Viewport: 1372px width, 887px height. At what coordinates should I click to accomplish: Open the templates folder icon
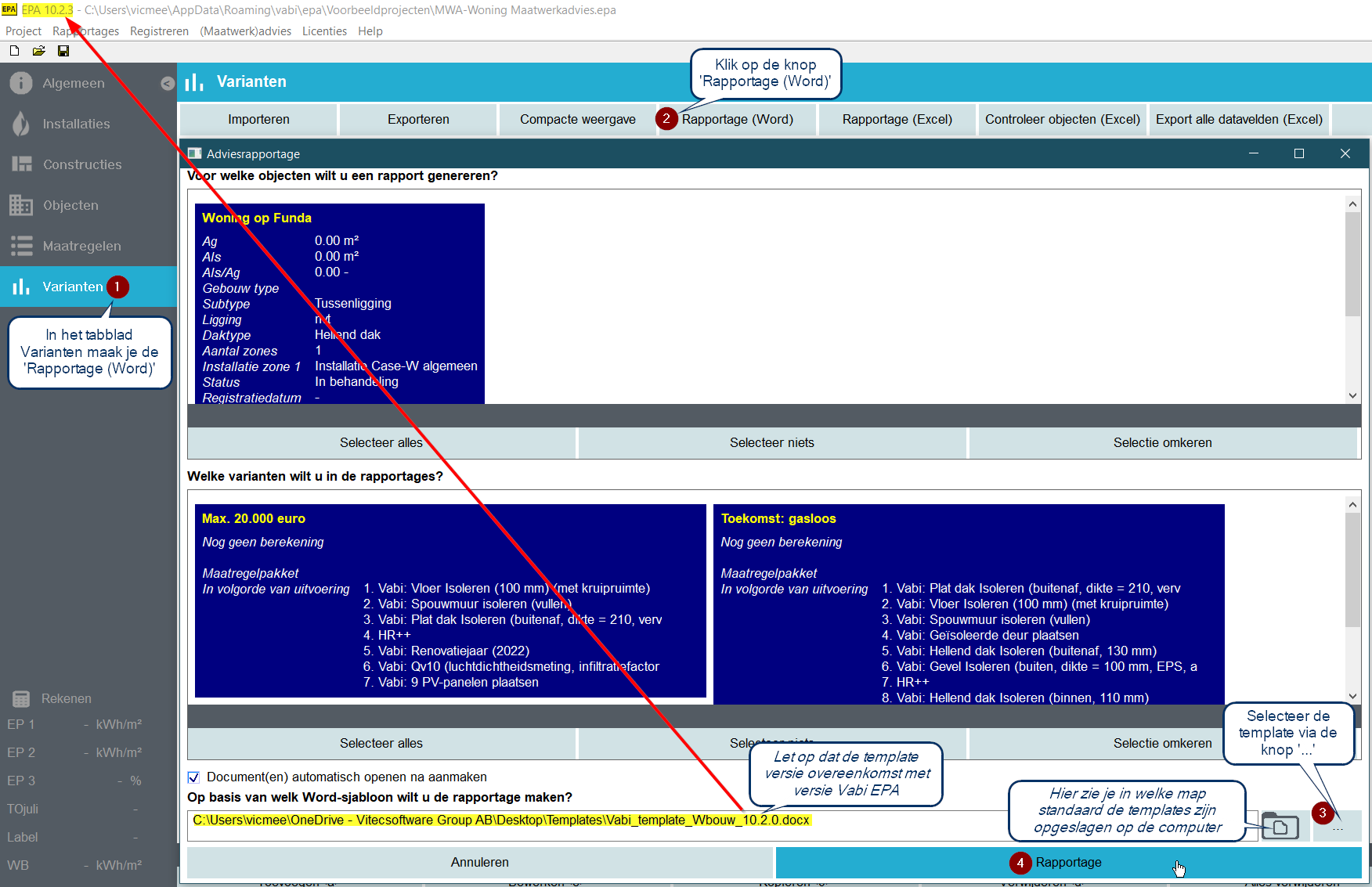[1280, 826]
